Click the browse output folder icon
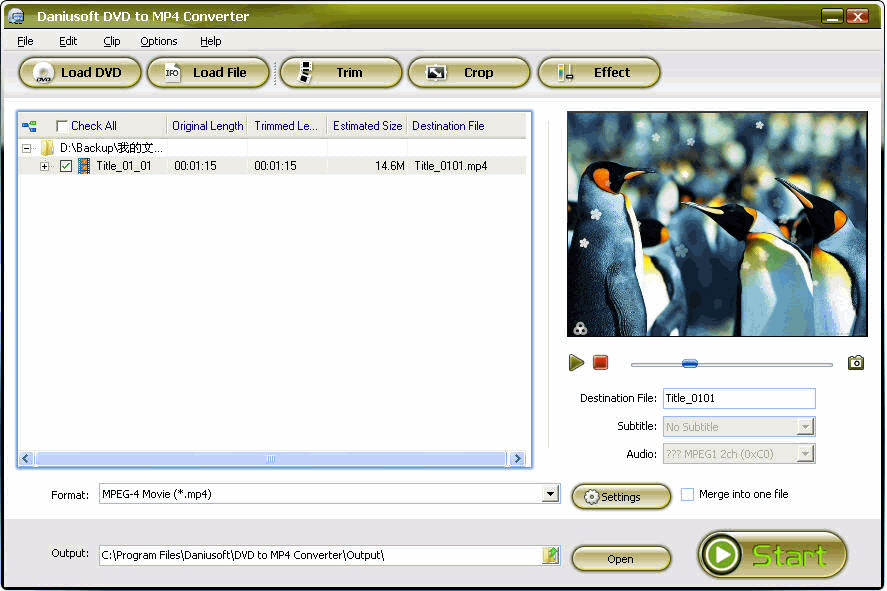 (550, 555)
